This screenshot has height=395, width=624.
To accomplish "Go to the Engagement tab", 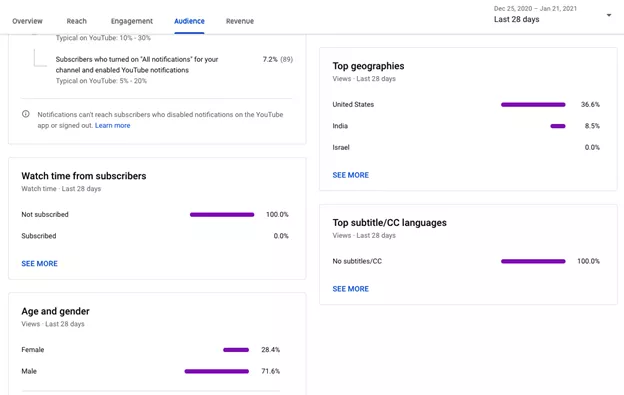I will [x=132, y=21].
